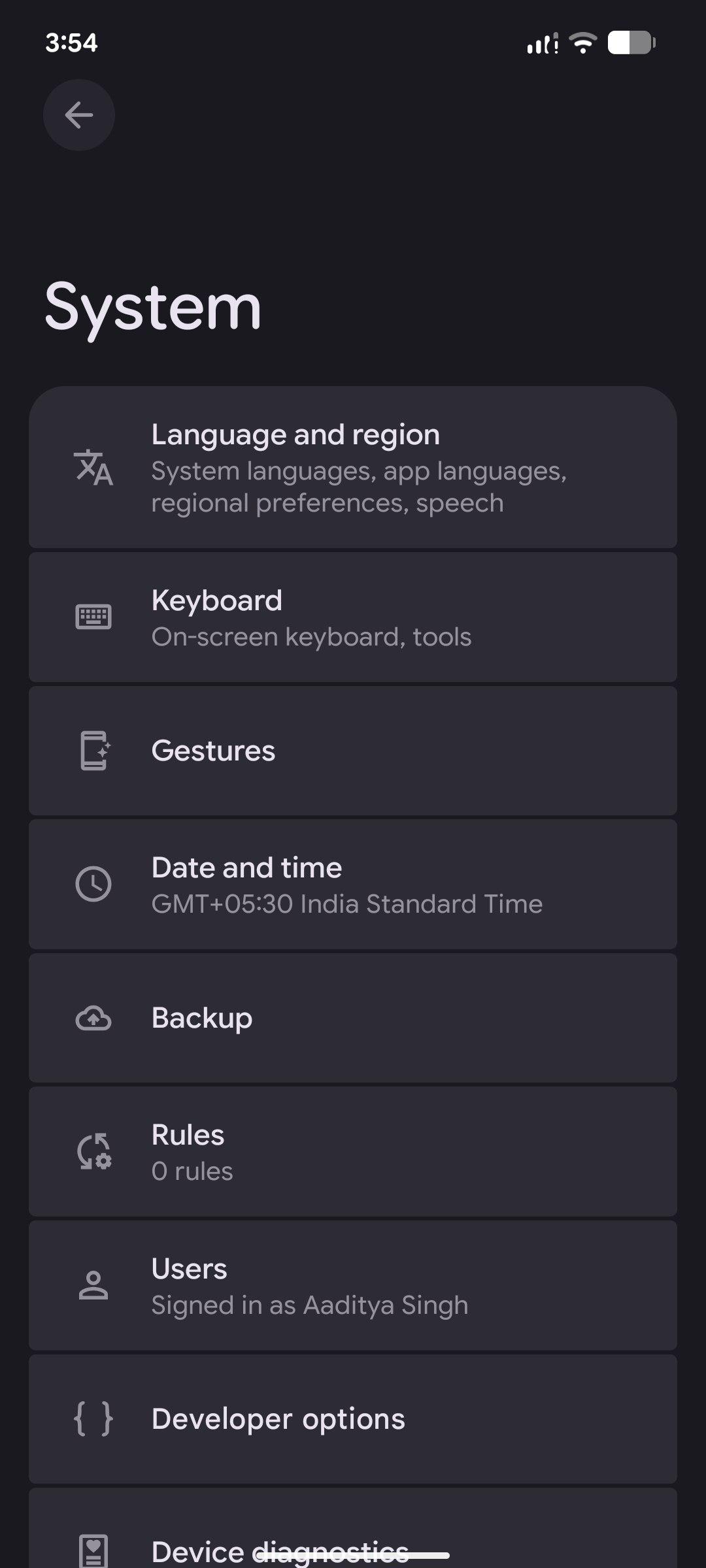Open Developer options
The width and height of the screenshot is (706, 1568).
[278, 1419]
